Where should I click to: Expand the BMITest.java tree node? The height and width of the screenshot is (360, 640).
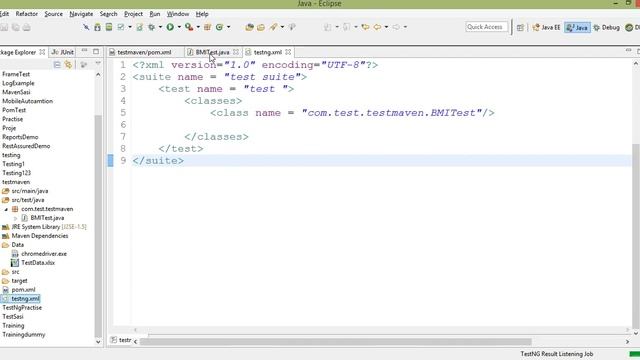coord(16,218)
